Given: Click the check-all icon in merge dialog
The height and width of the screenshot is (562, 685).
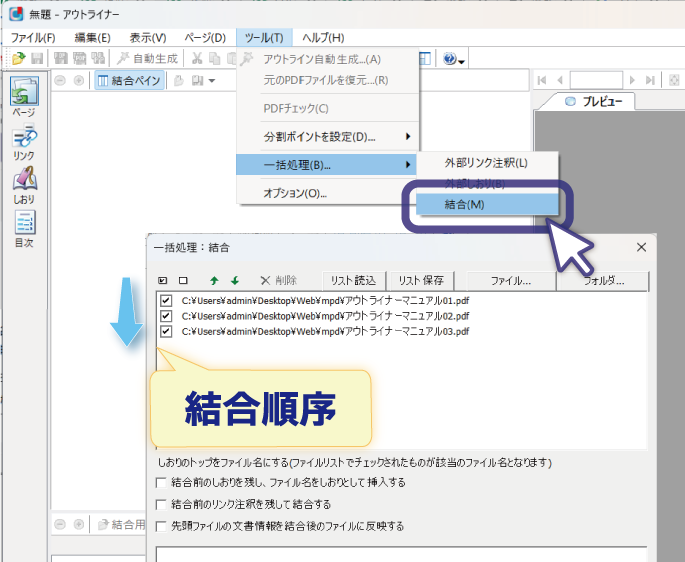Looking at the screenshot, I should (164, 281).
